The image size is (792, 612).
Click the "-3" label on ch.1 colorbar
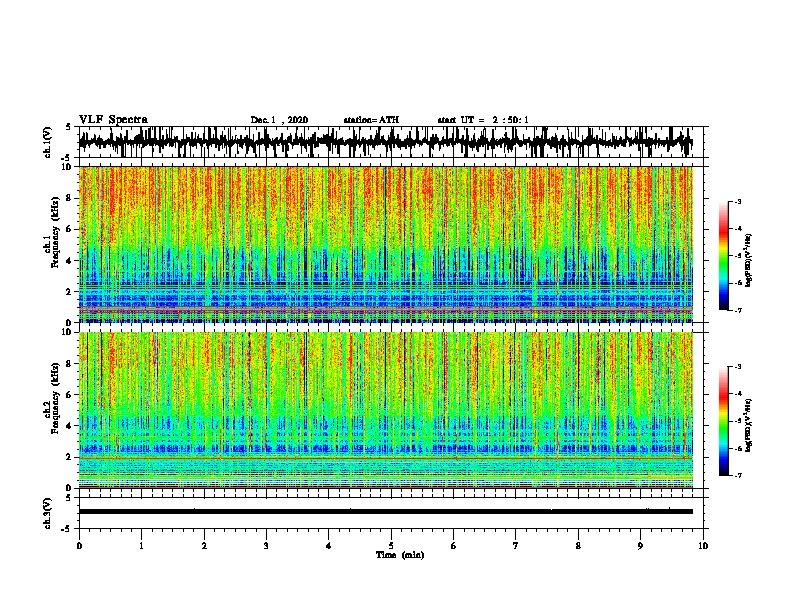(x=737, y=202)
